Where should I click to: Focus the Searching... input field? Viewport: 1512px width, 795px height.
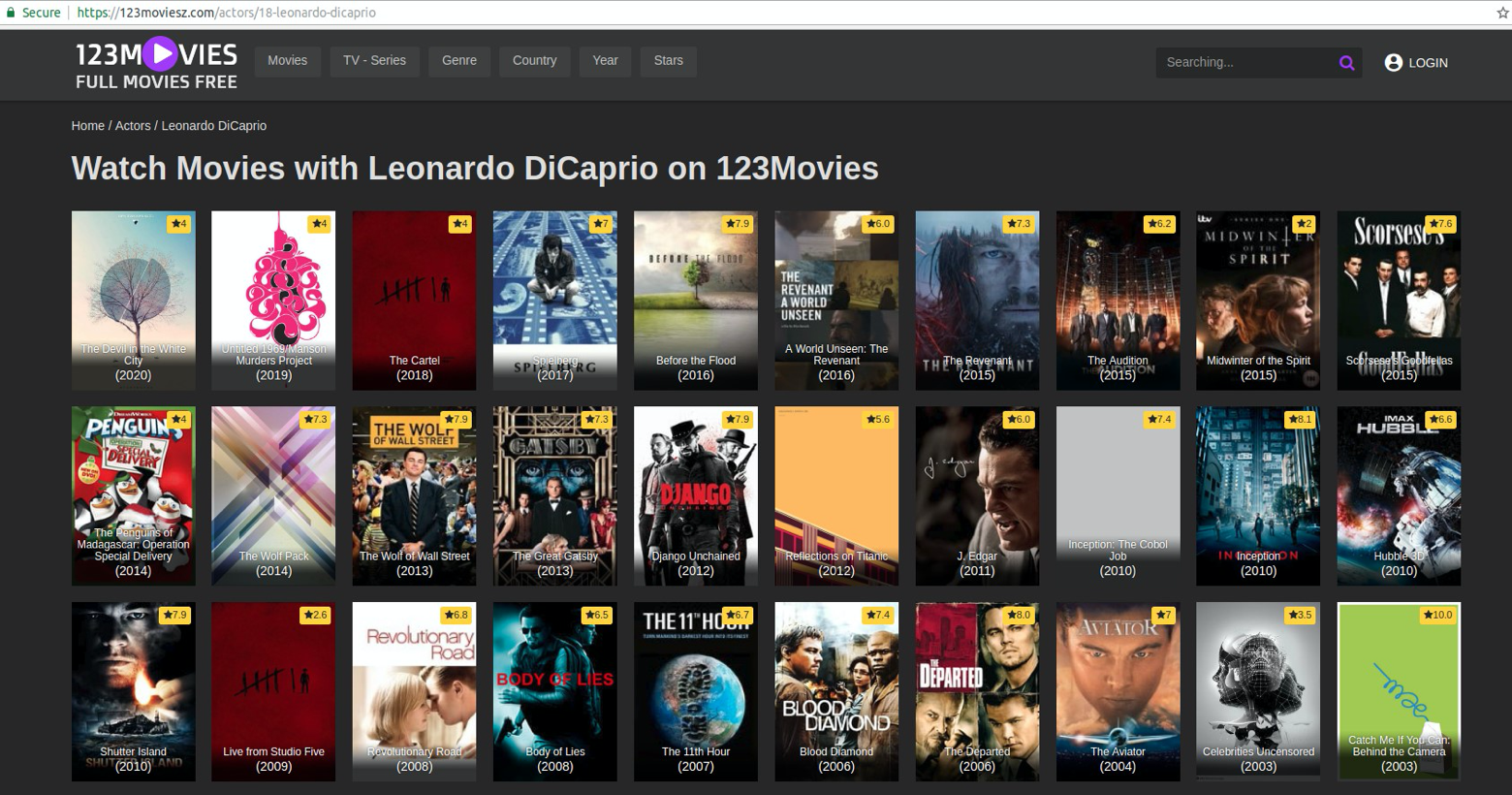[x=1244, y=63]
